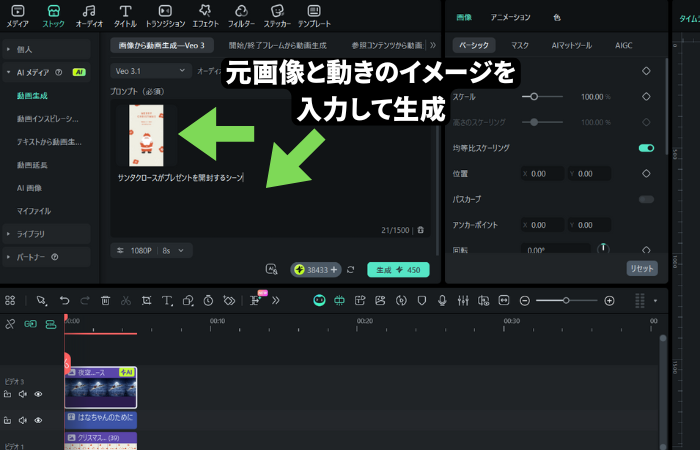The height and width of the screenshot is (450, 700).
Task: Select the AIGC sub-tab
Action: pyautogui.click(x=624, y=45)
